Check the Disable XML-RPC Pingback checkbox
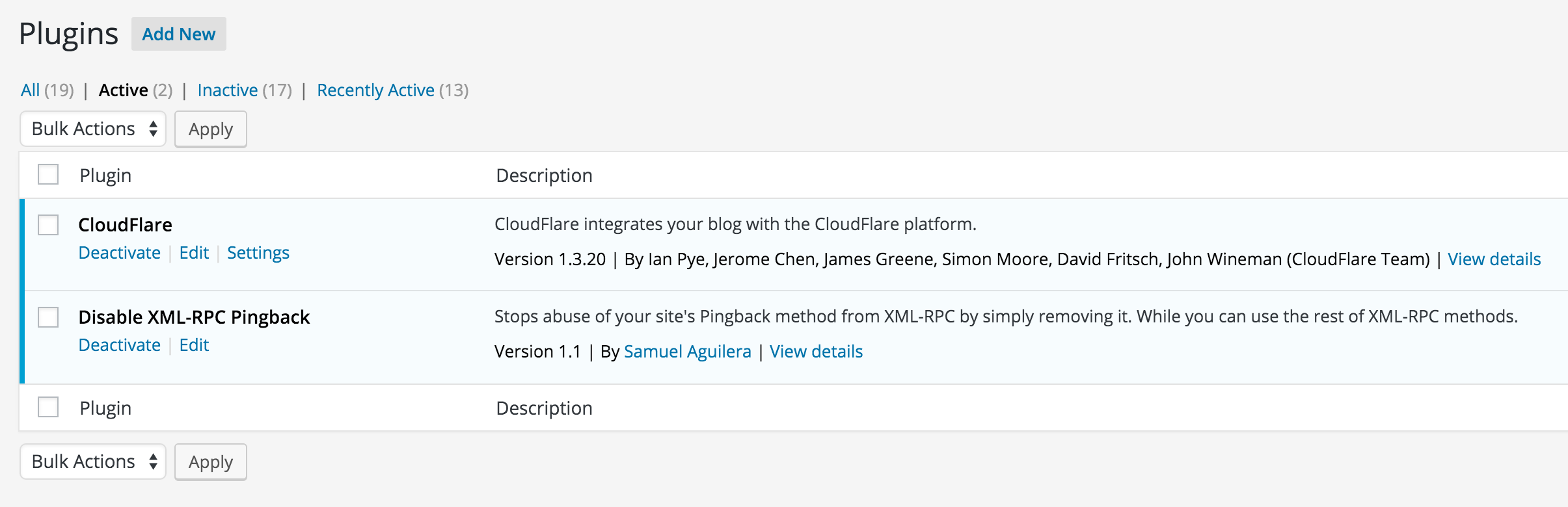 [48, 317]
